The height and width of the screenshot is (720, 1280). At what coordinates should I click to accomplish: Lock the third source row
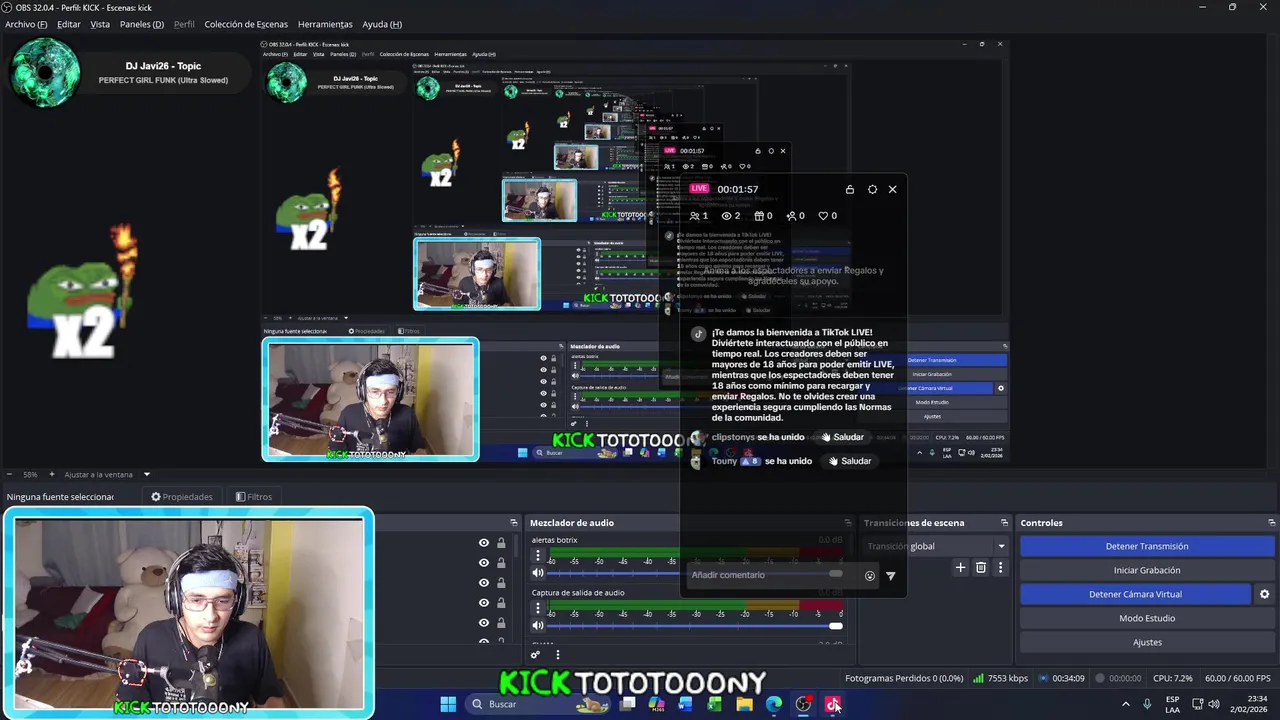click(501, 583)
